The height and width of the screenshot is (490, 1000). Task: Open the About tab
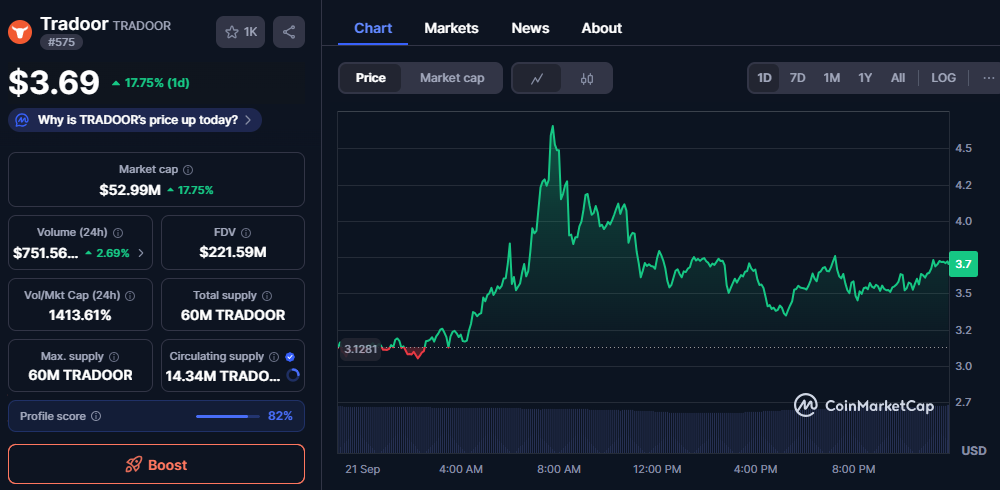(x=601, y=28)
